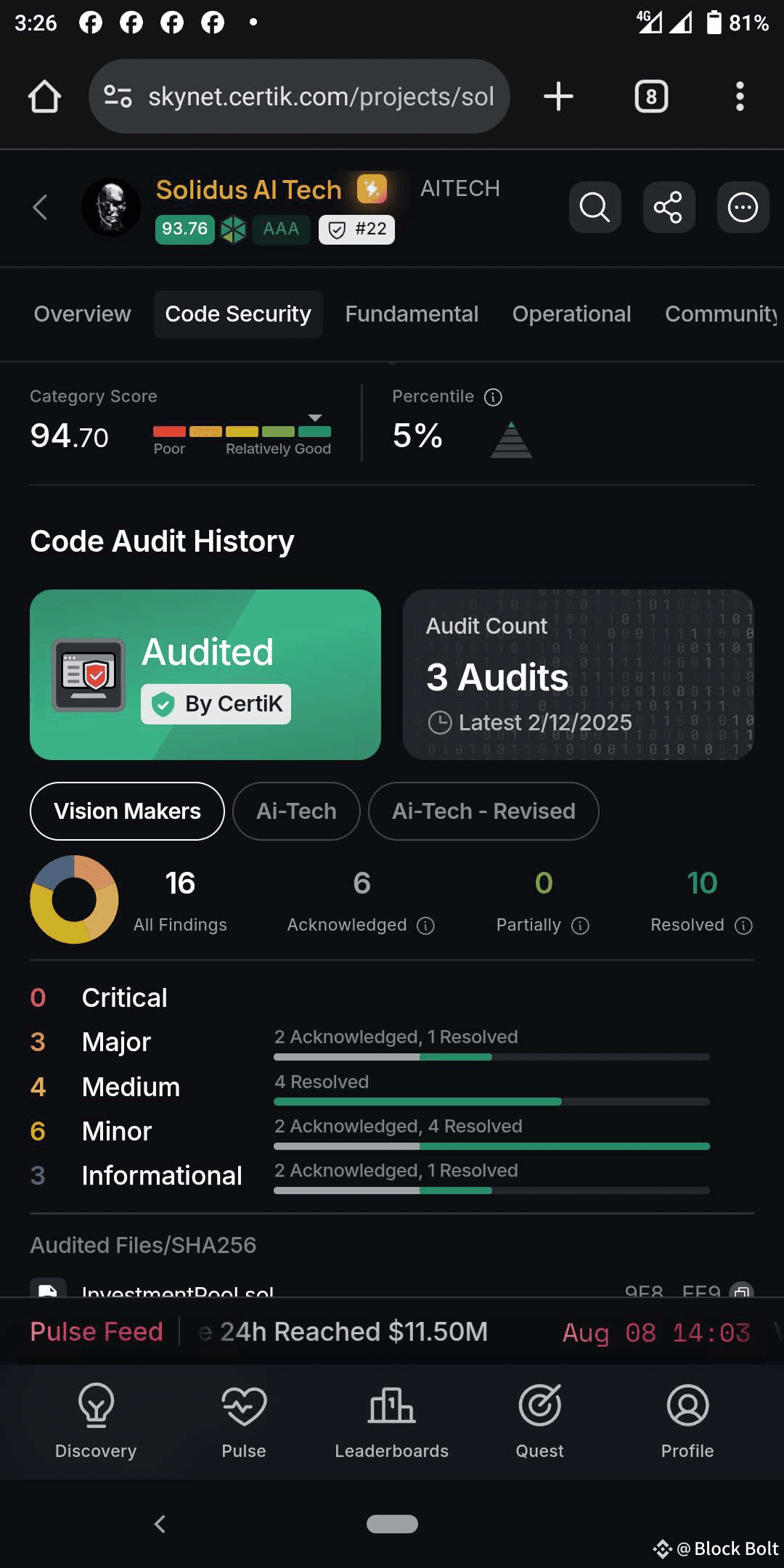Tap the Latest 2/12/2025 date
This screenshot has width=784, height=1568.
click(545, 722)
